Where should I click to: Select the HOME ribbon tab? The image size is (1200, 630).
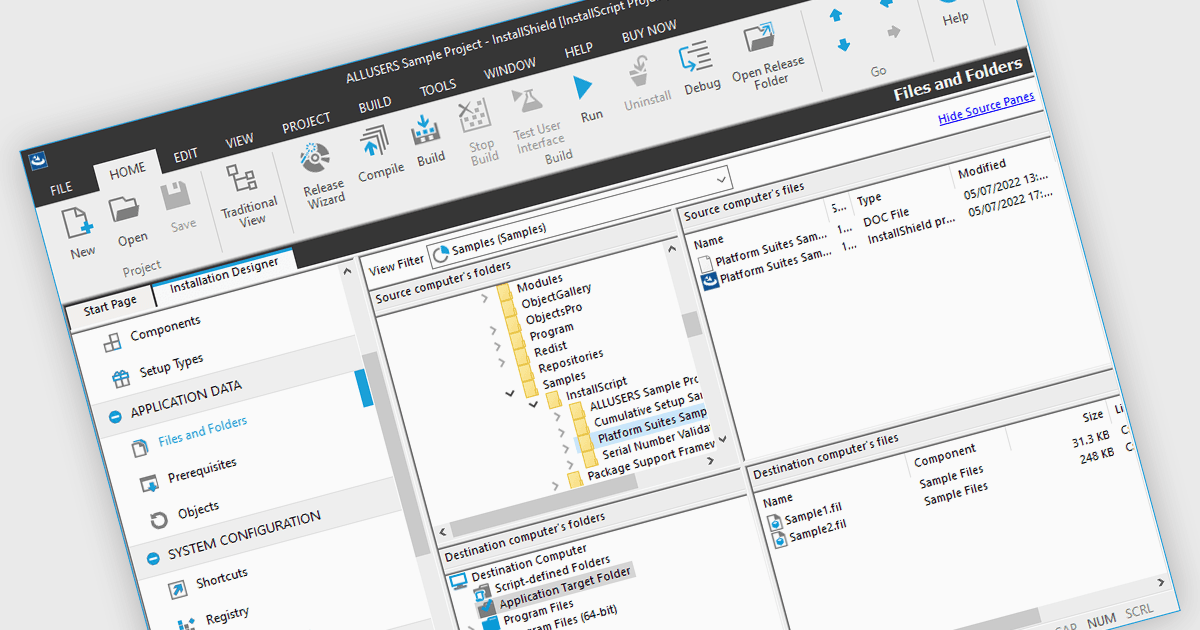(127, 170)
